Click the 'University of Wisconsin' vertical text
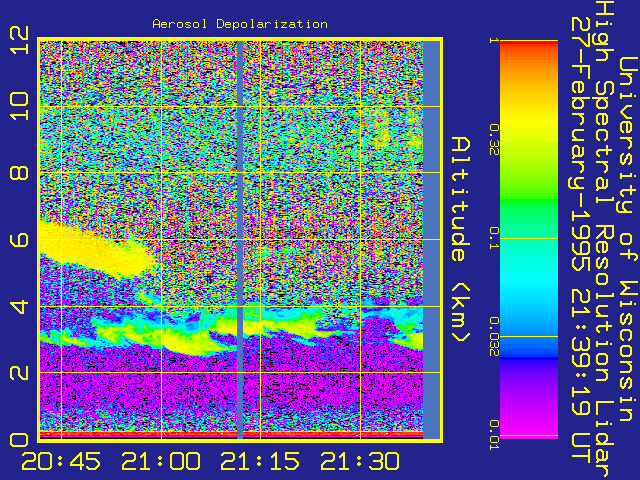This screenshot has height=480, width=640. pyautogui.click(x=628, y=239)
